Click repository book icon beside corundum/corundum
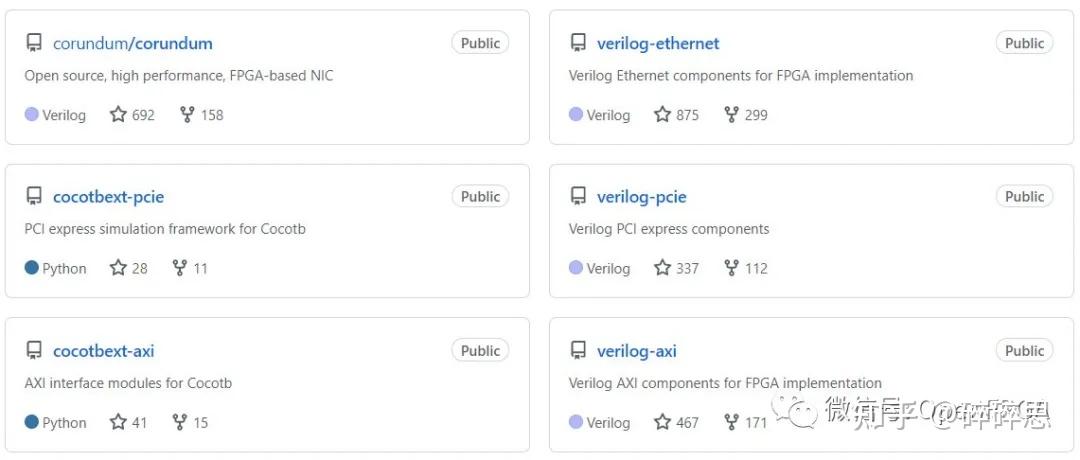This screenshot has height=460, width=1080. tap(34, 43)
